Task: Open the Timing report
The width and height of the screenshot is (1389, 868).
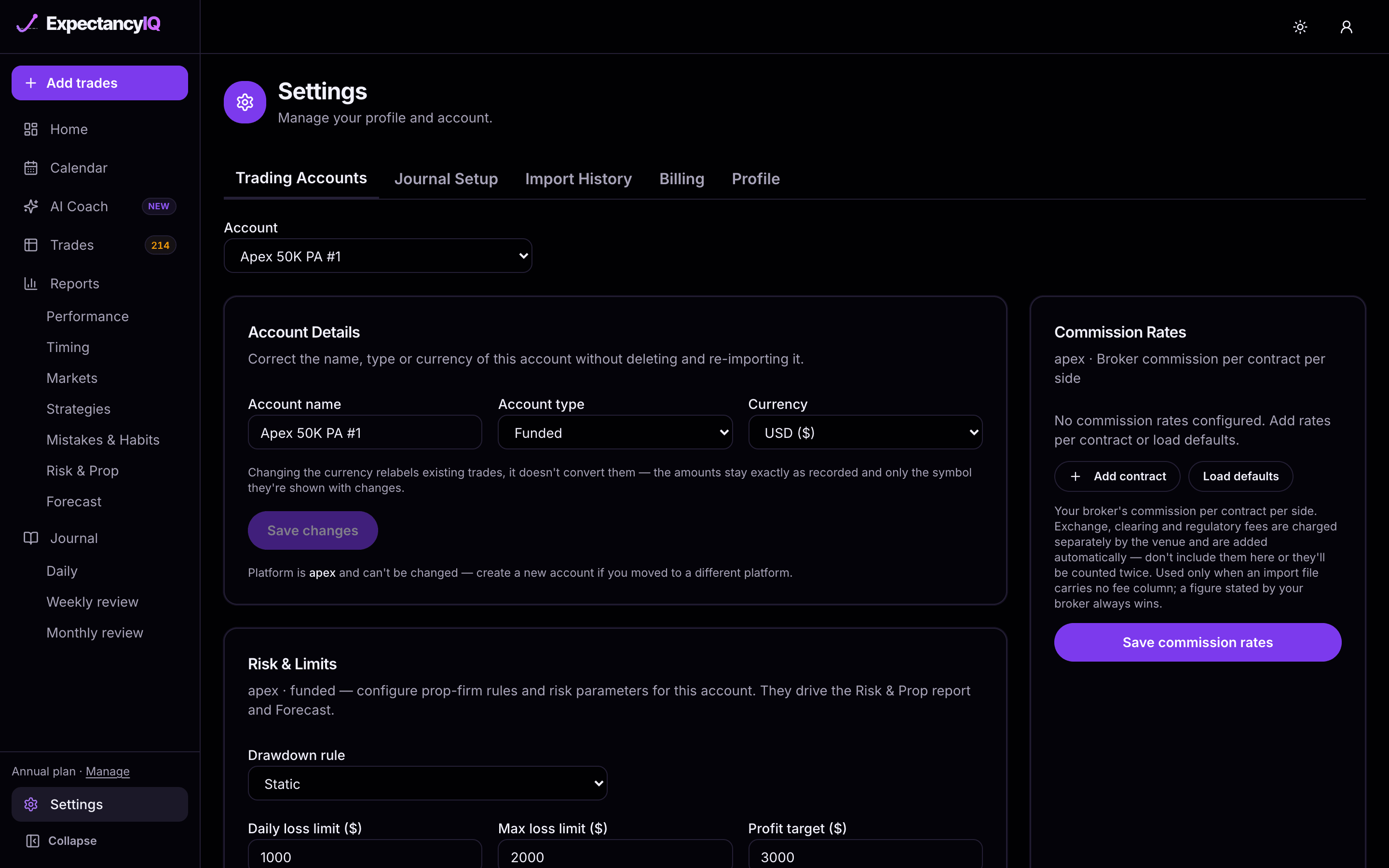Action: coord(68,347)
